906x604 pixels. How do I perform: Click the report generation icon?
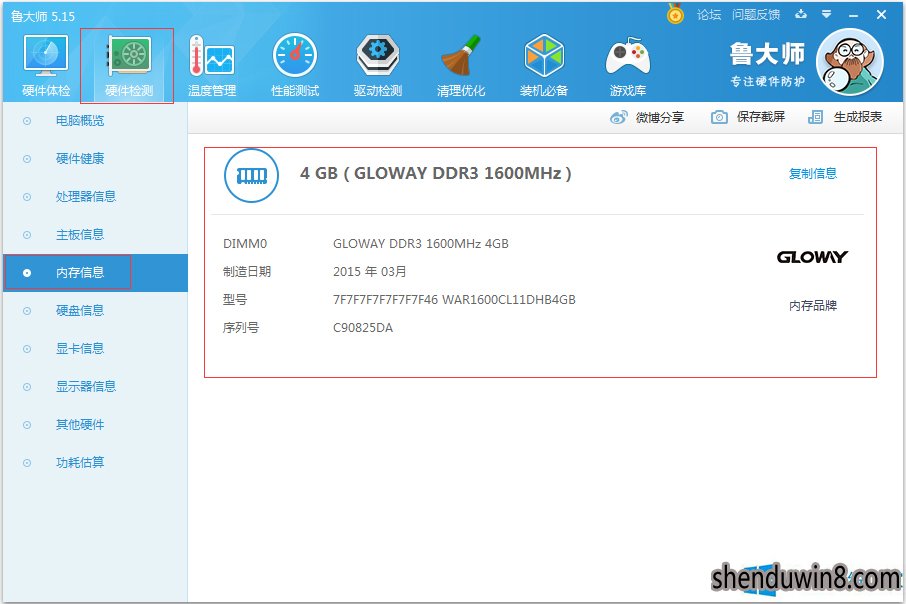pyautogui.click(x=815, y=117)
